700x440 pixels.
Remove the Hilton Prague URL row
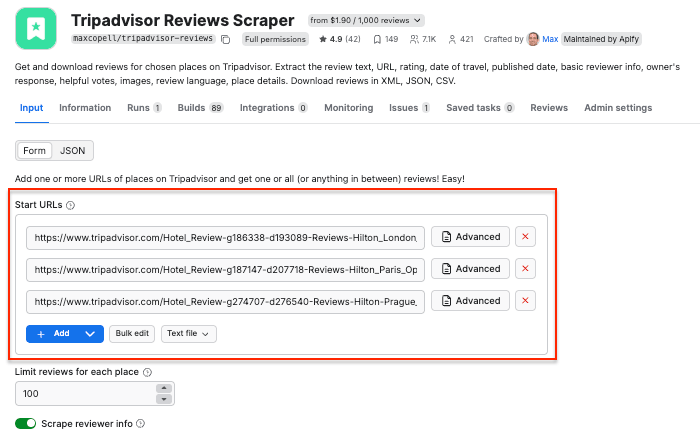525,301
